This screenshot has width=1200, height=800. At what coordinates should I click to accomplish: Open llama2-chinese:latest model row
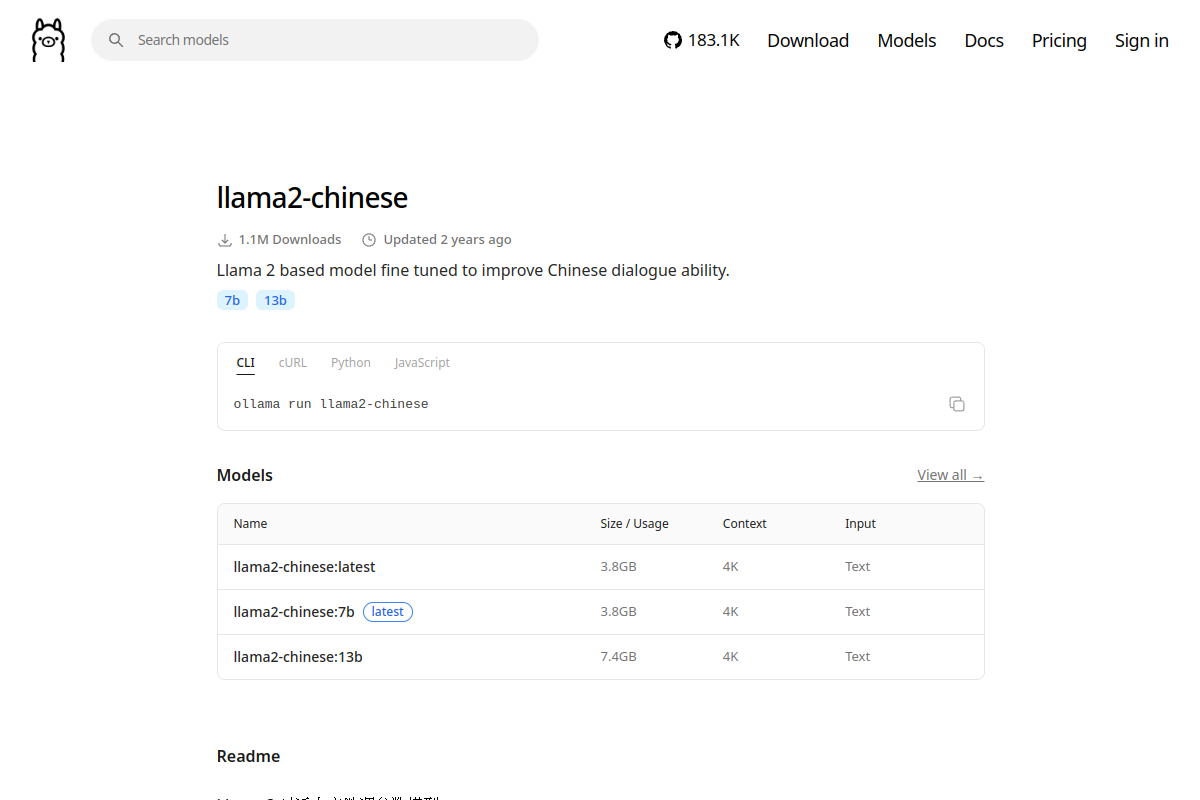(x=601, y=567)
